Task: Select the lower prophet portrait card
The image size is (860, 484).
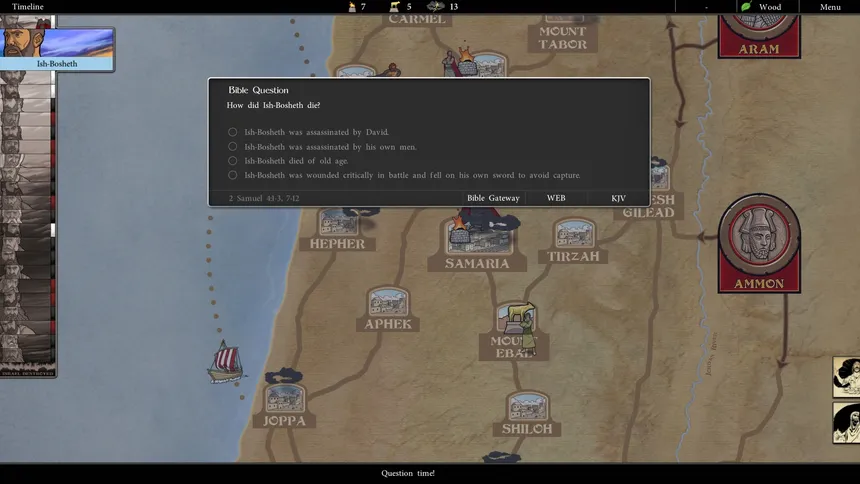Action: click(846, 423)
